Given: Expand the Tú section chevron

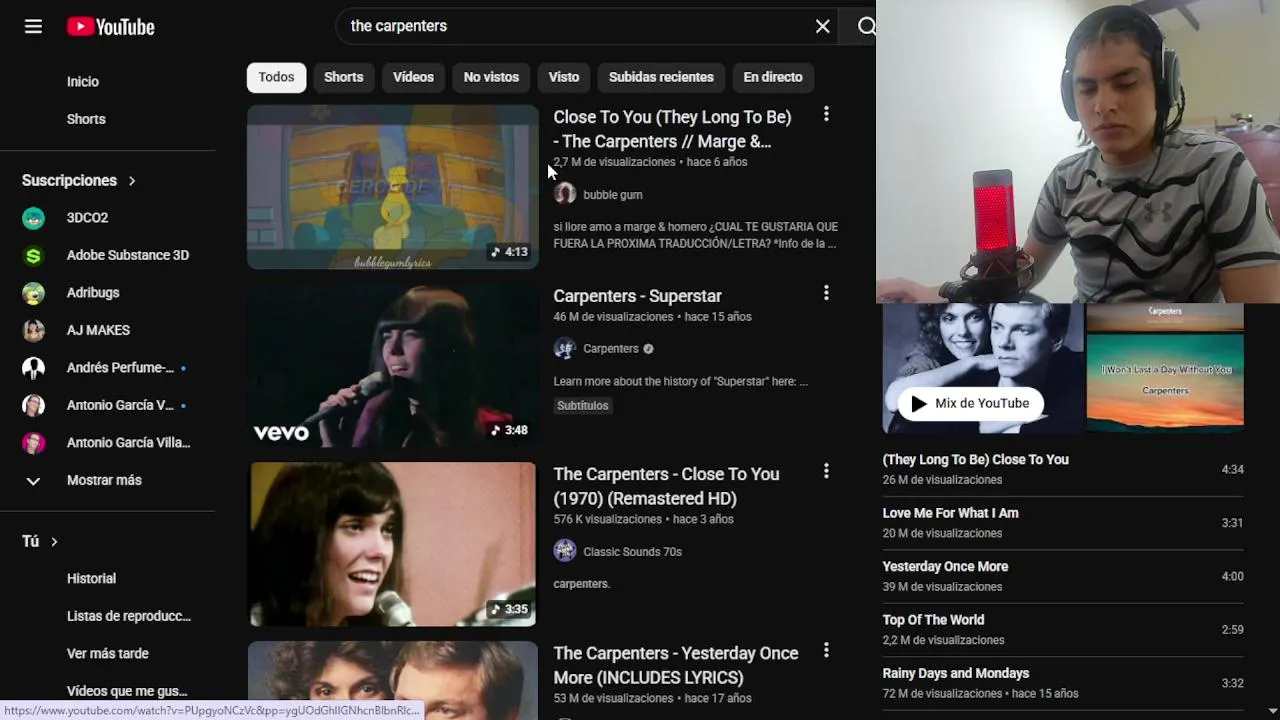Looking at the screenshot, I should (54, 541).
